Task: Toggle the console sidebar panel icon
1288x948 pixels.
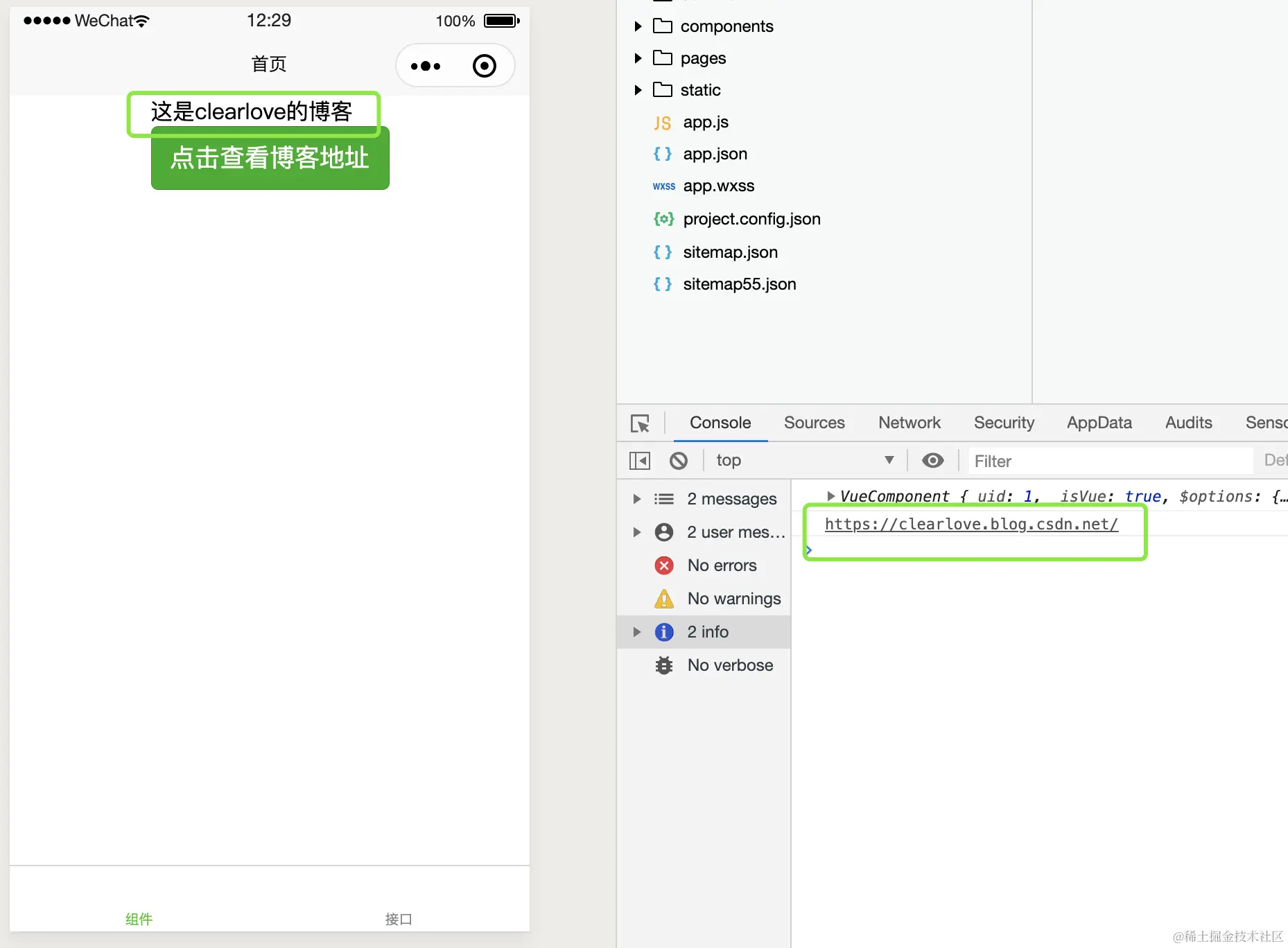Action: click(640, 461)
